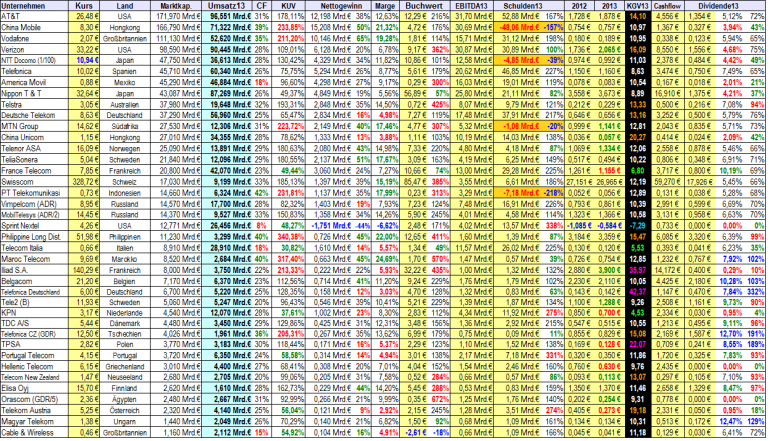Screen dimensions: 770x441
Task: Select Swisscom's 328,72 € Kurs cell
Action: tap(84, 181)
